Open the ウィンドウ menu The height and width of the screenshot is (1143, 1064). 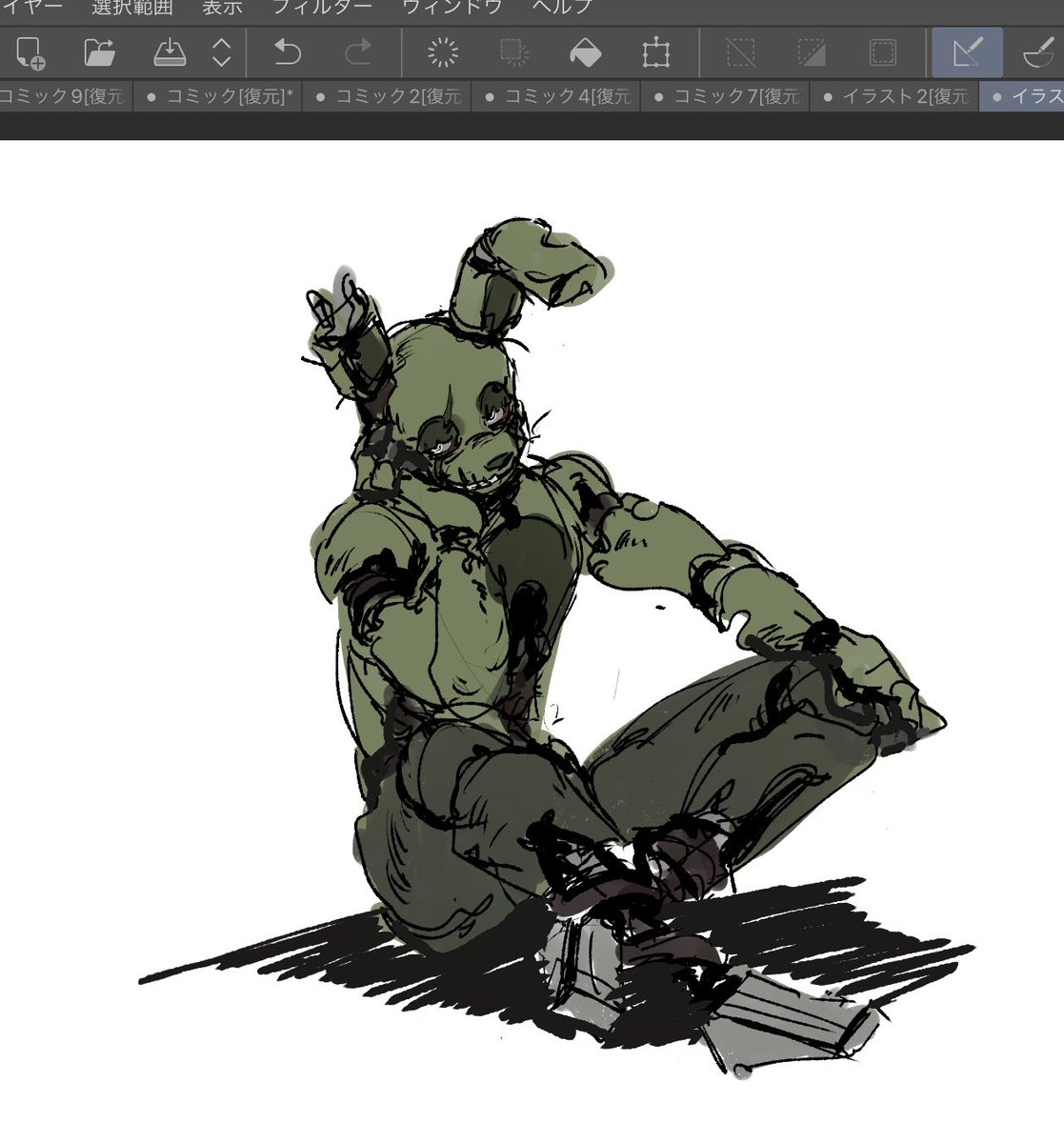click(452, 8)
